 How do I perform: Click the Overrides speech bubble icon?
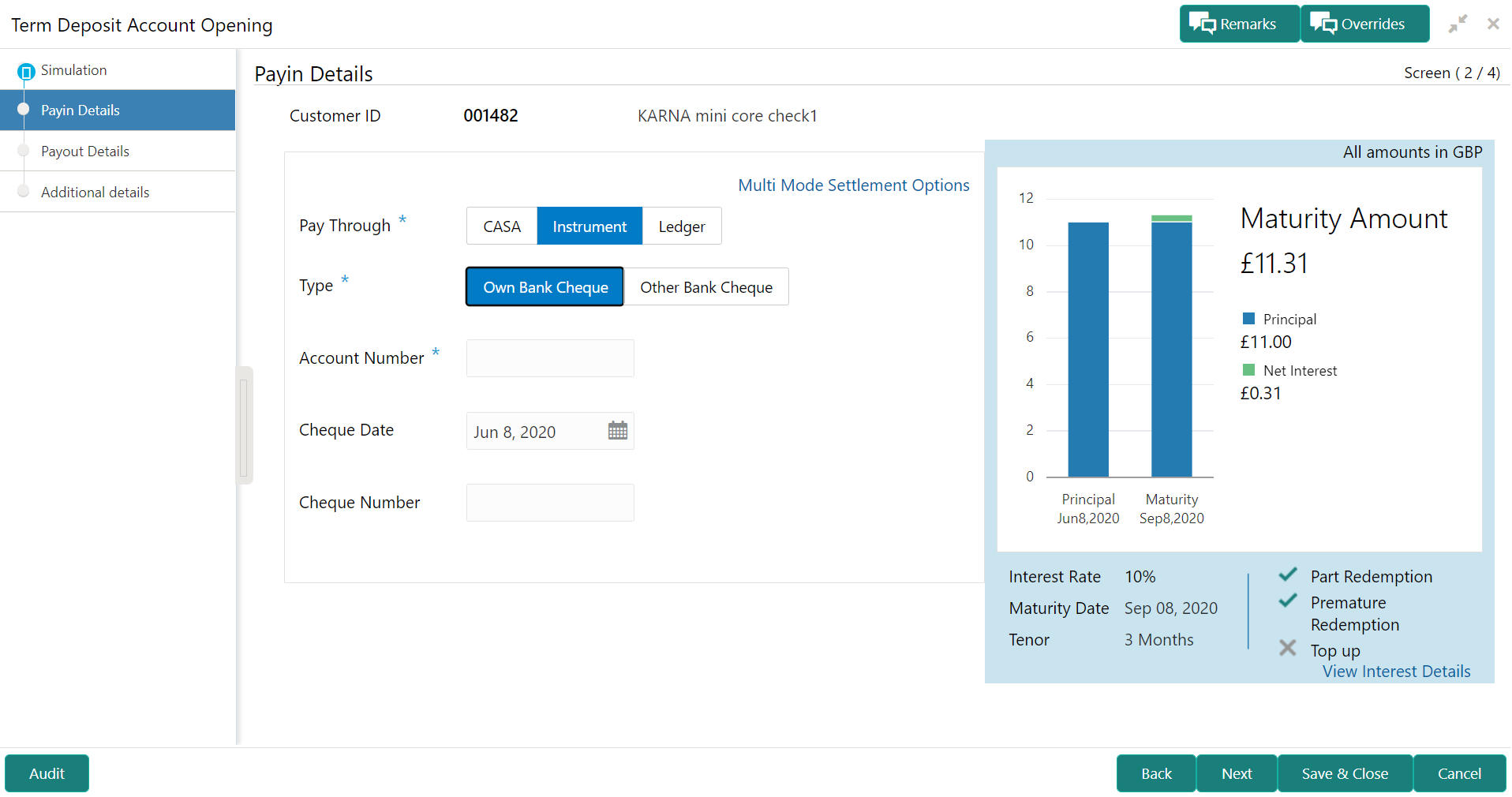coord(1323,24)
